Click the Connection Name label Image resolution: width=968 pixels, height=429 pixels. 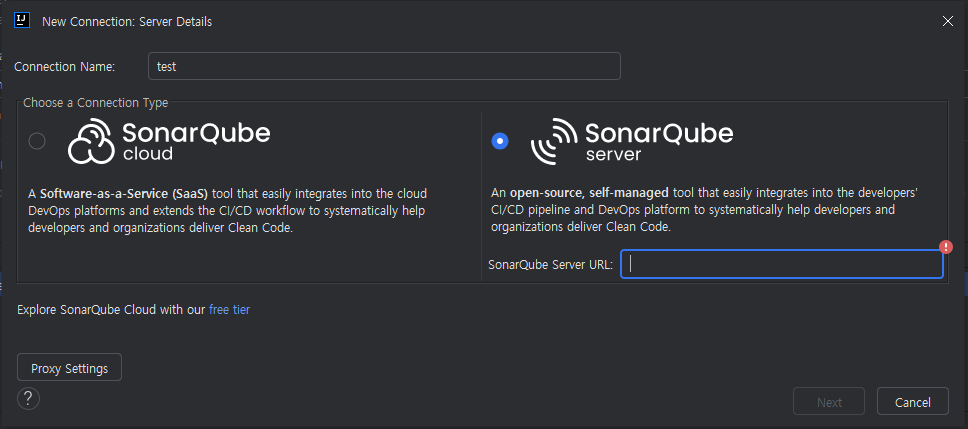tap(65, 66)
